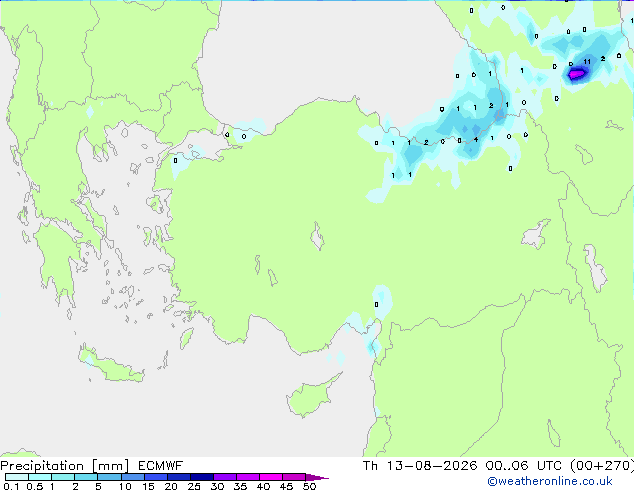Click the magenta precipitation hotspot on map
634x490 pixels.
[576, 74]
